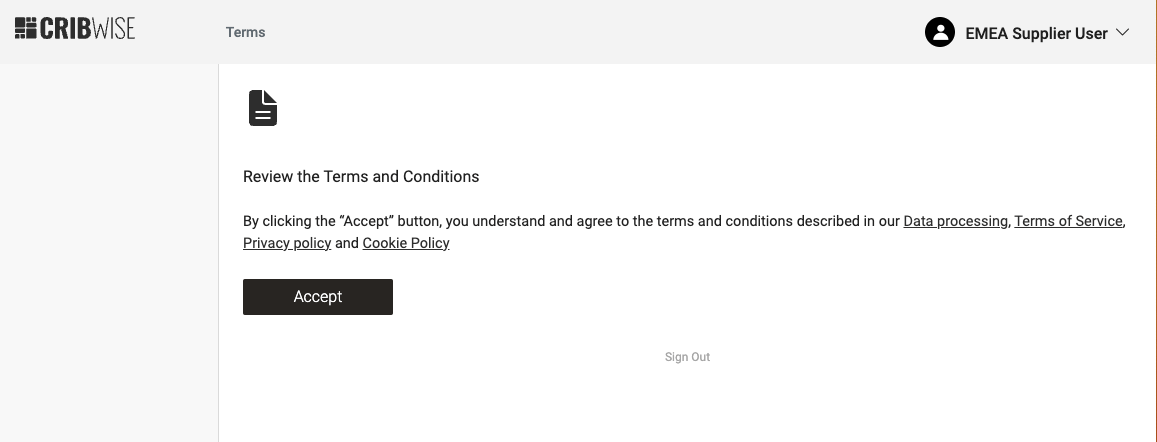Click the sidebar vertical divider line
This screenshot has height=442, width=1157.
218,250
